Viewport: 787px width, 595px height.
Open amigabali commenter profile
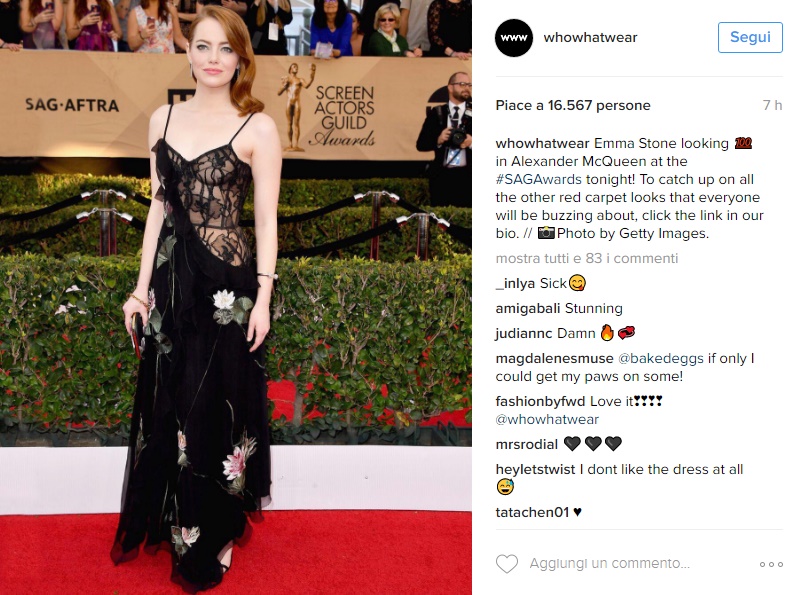coord(528,308)
